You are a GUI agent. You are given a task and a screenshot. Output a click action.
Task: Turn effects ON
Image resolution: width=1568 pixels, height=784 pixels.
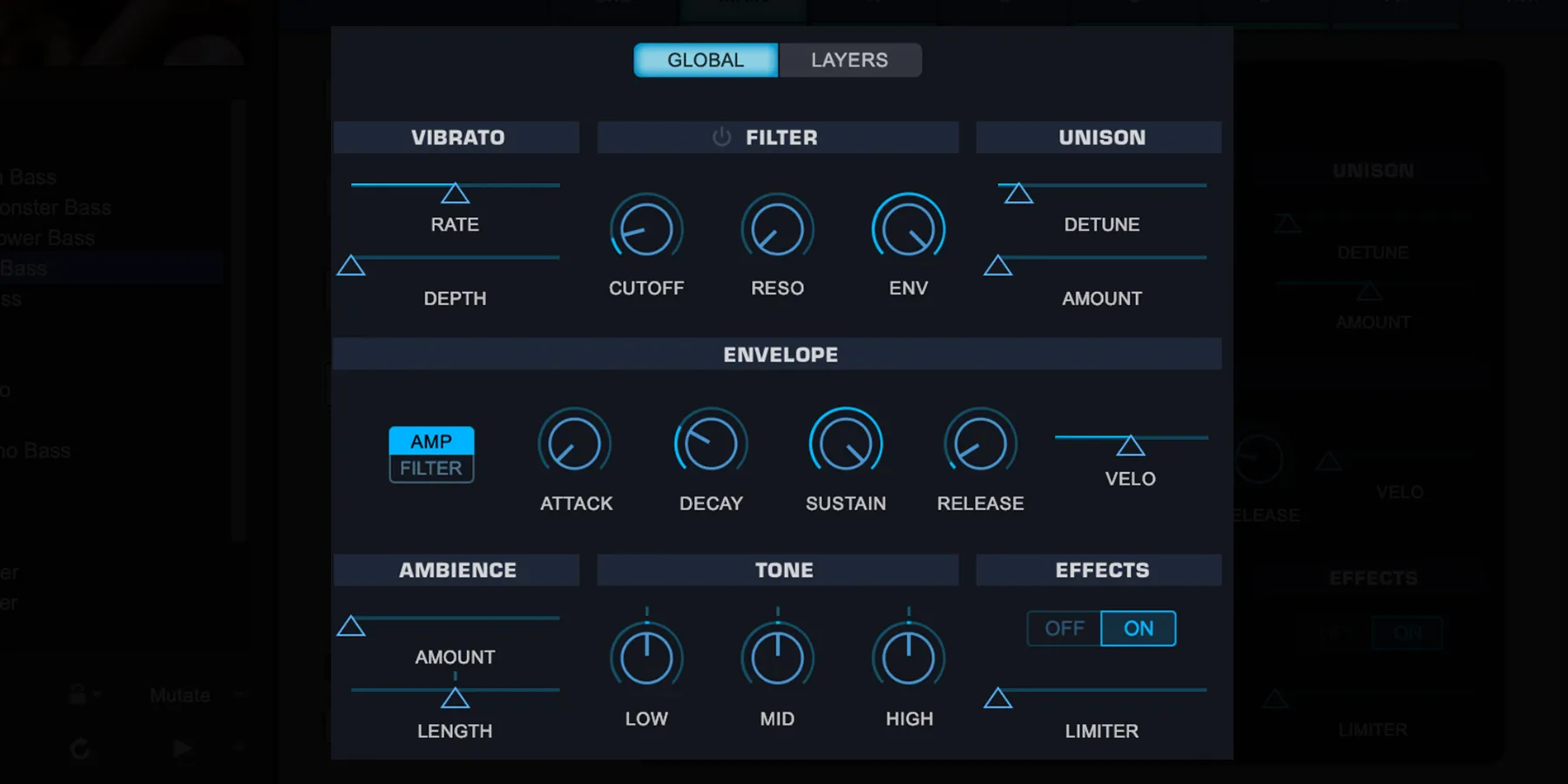tap(1138, 629)
